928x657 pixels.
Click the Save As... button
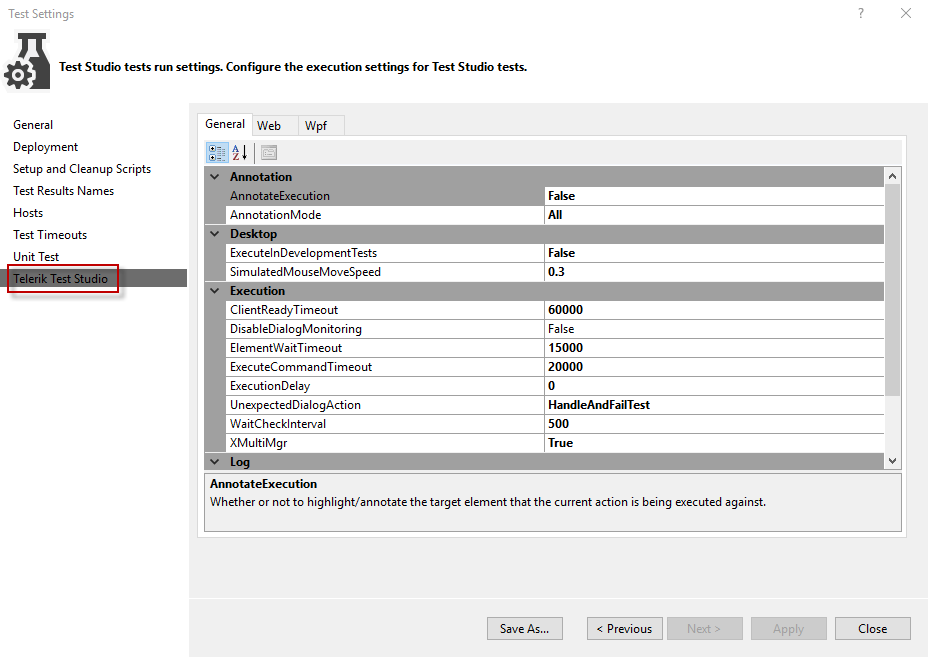pos(524,629)
